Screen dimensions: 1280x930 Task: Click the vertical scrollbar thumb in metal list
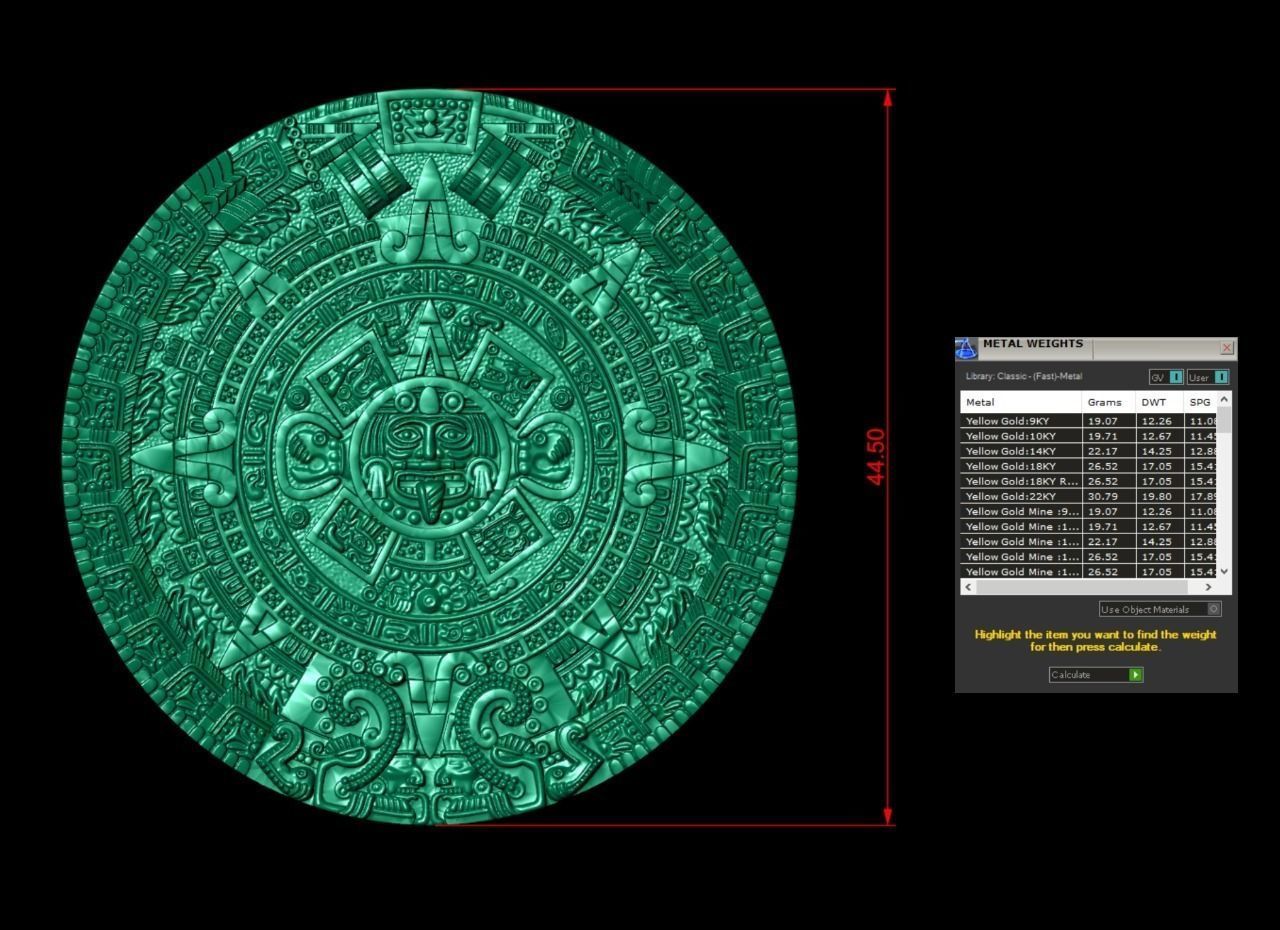[1225, 419]
